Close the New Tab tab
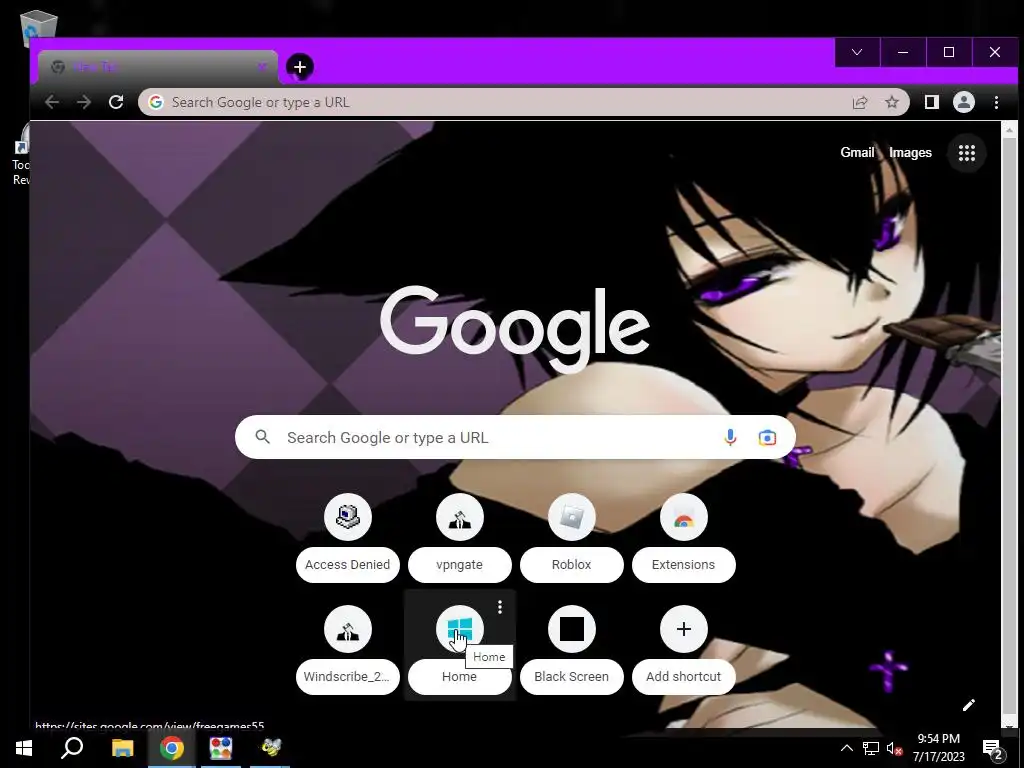 262,67
